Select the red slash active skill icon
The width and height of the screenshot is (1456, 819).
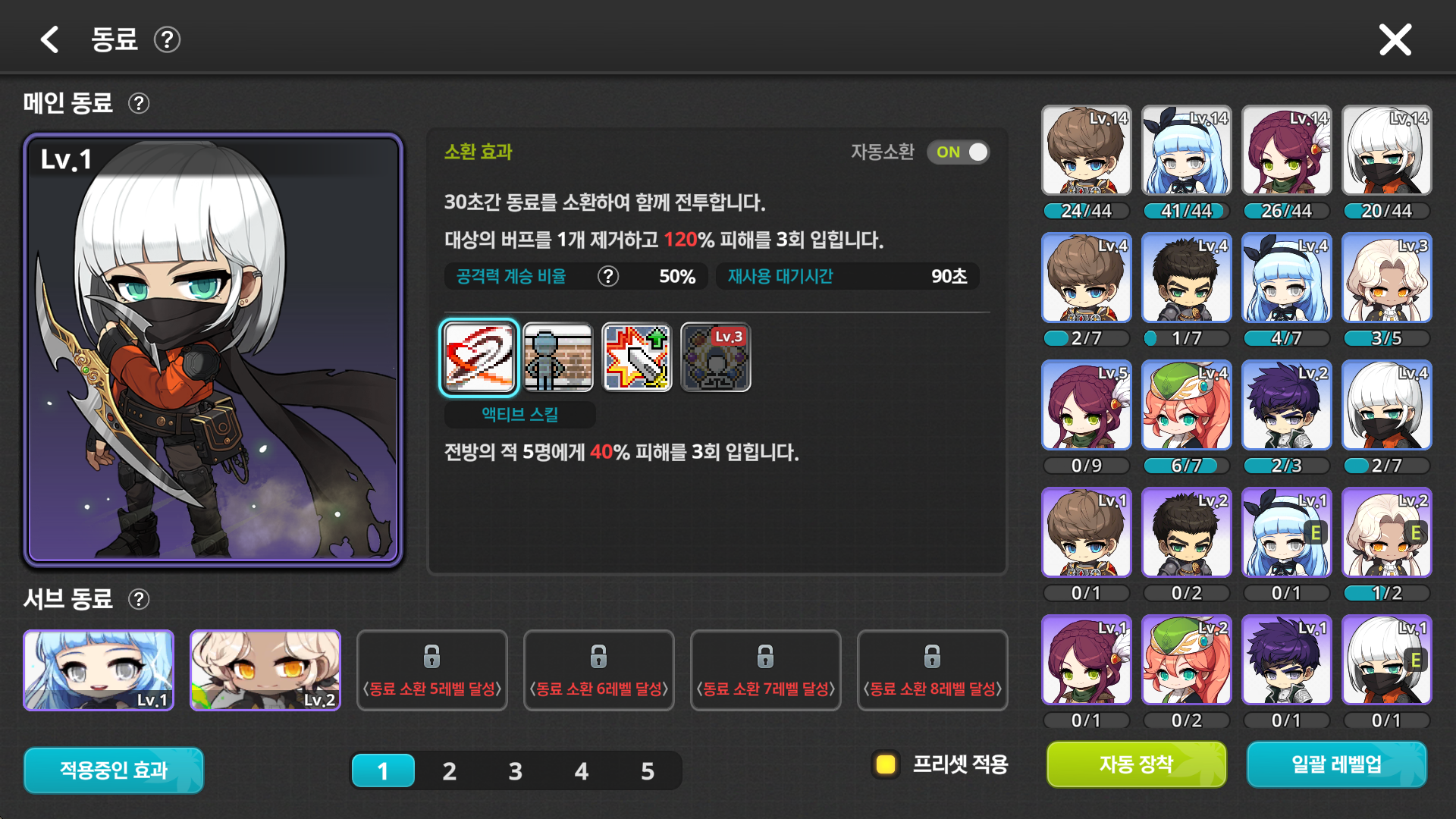[x=479, y=357]
